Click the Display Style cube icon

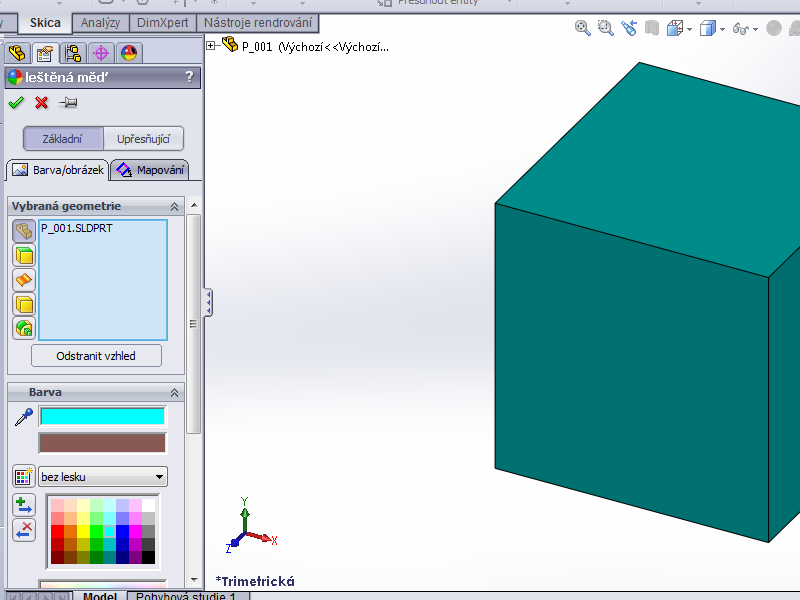coord(708,28)
